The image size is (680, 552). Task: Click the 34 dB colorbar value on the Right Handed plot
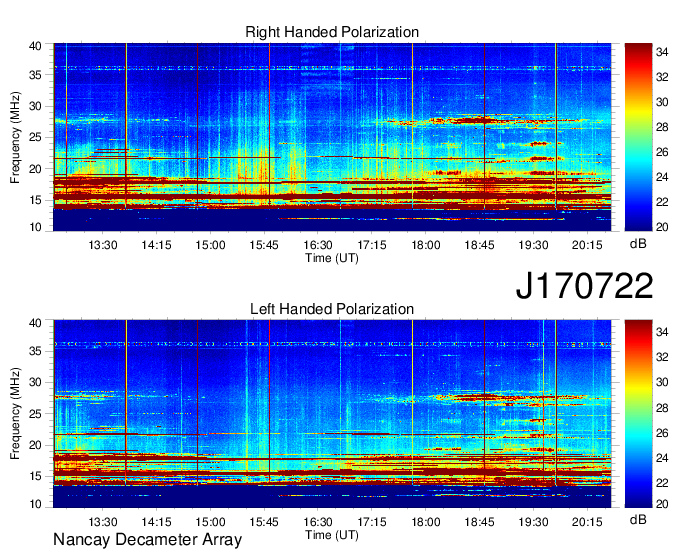[x=662, y=53]
